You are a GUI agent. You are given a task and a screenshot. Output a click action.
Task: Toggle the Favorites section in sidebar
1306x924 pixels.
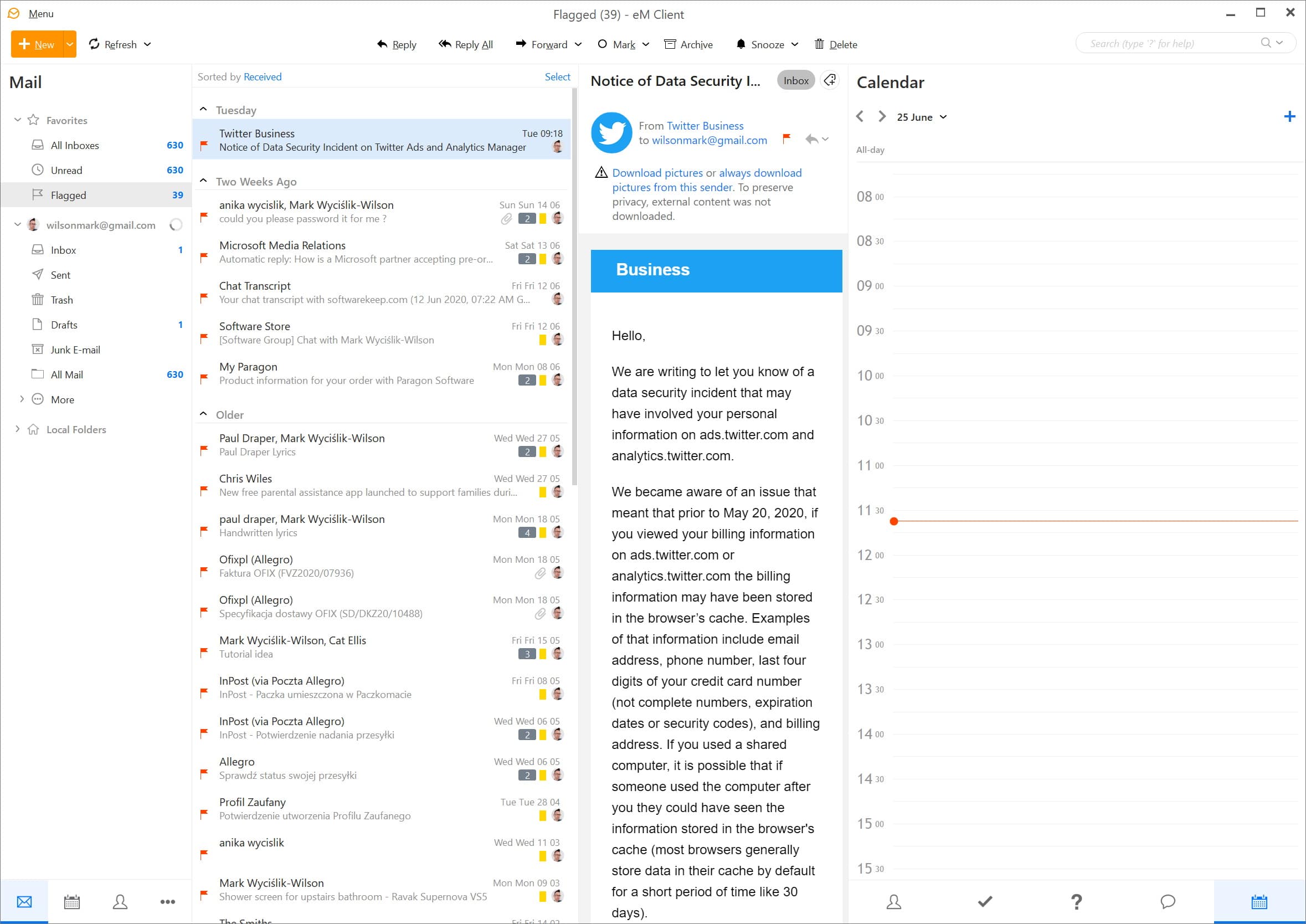[x=19, y=119]
